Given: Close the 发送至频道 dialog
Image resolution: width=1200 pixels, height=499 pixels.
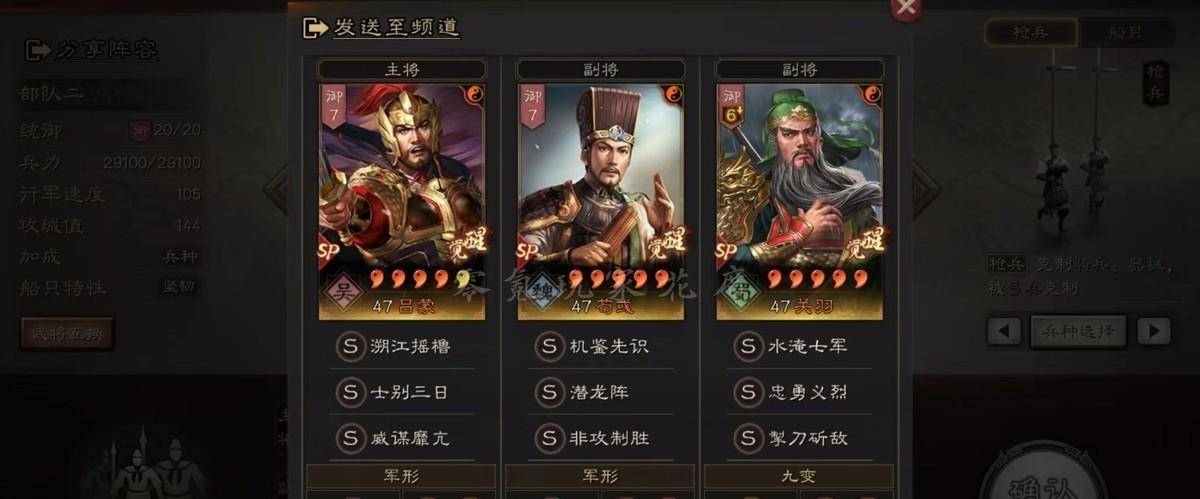Looking at the screenshot, I should (906, 8).
